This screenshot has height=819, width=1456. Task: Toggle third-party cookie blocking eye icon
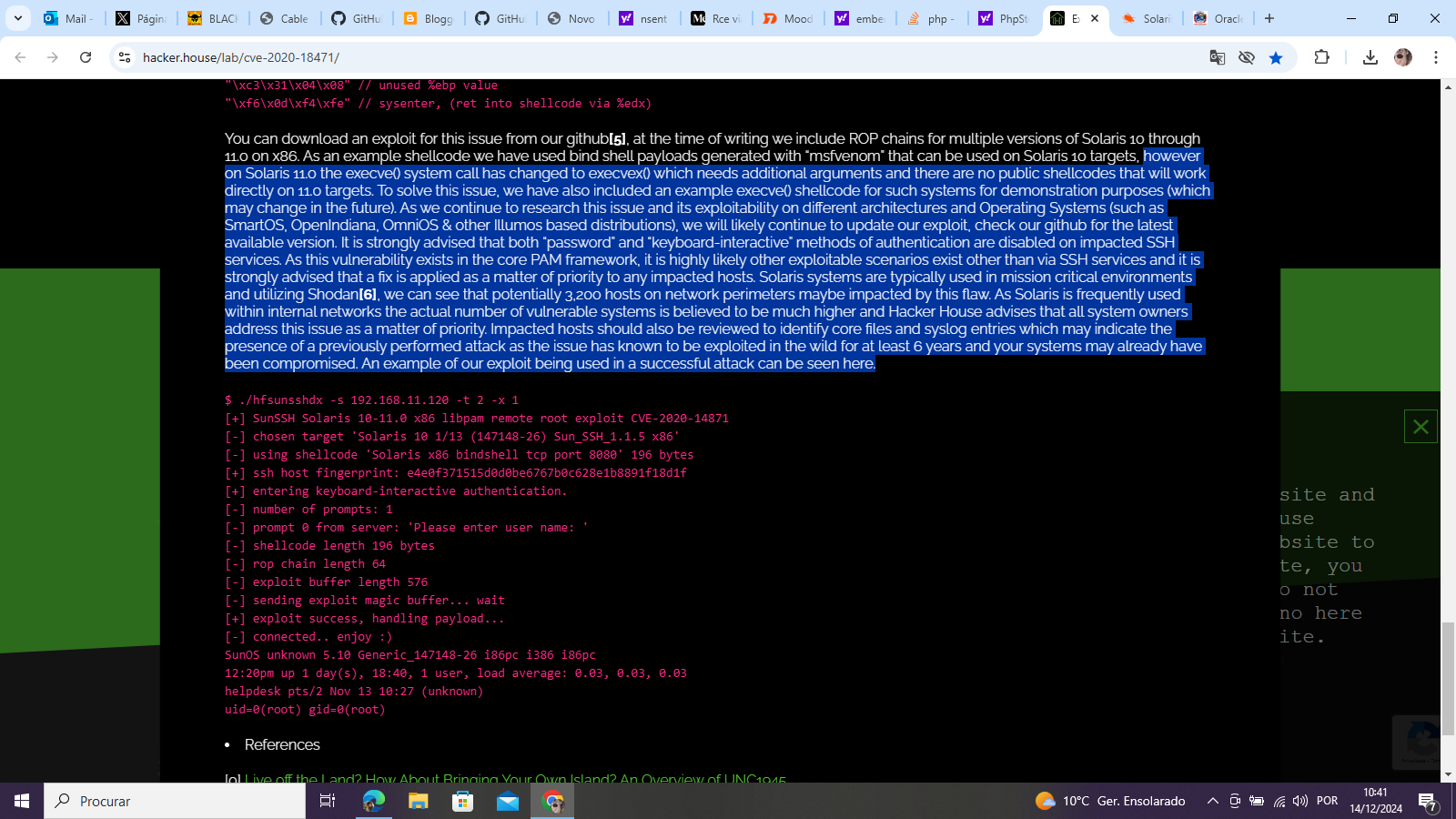pos(1247,57)
